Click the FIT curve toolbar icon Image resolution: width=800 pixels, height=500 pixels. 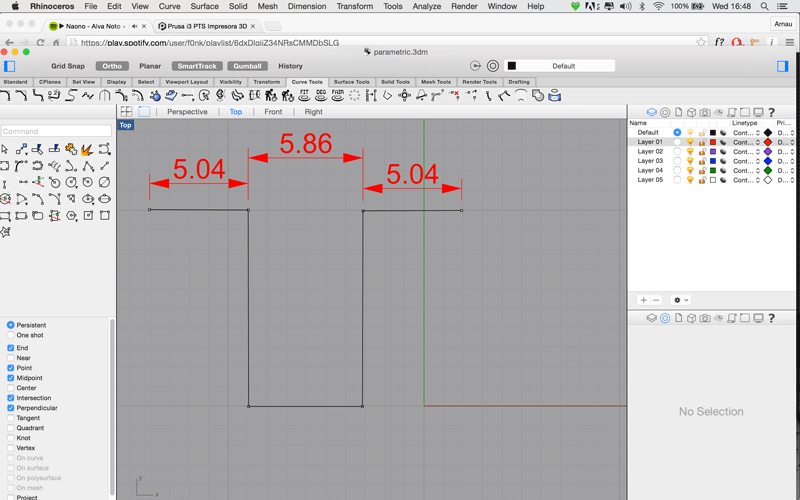pos(304,95)
